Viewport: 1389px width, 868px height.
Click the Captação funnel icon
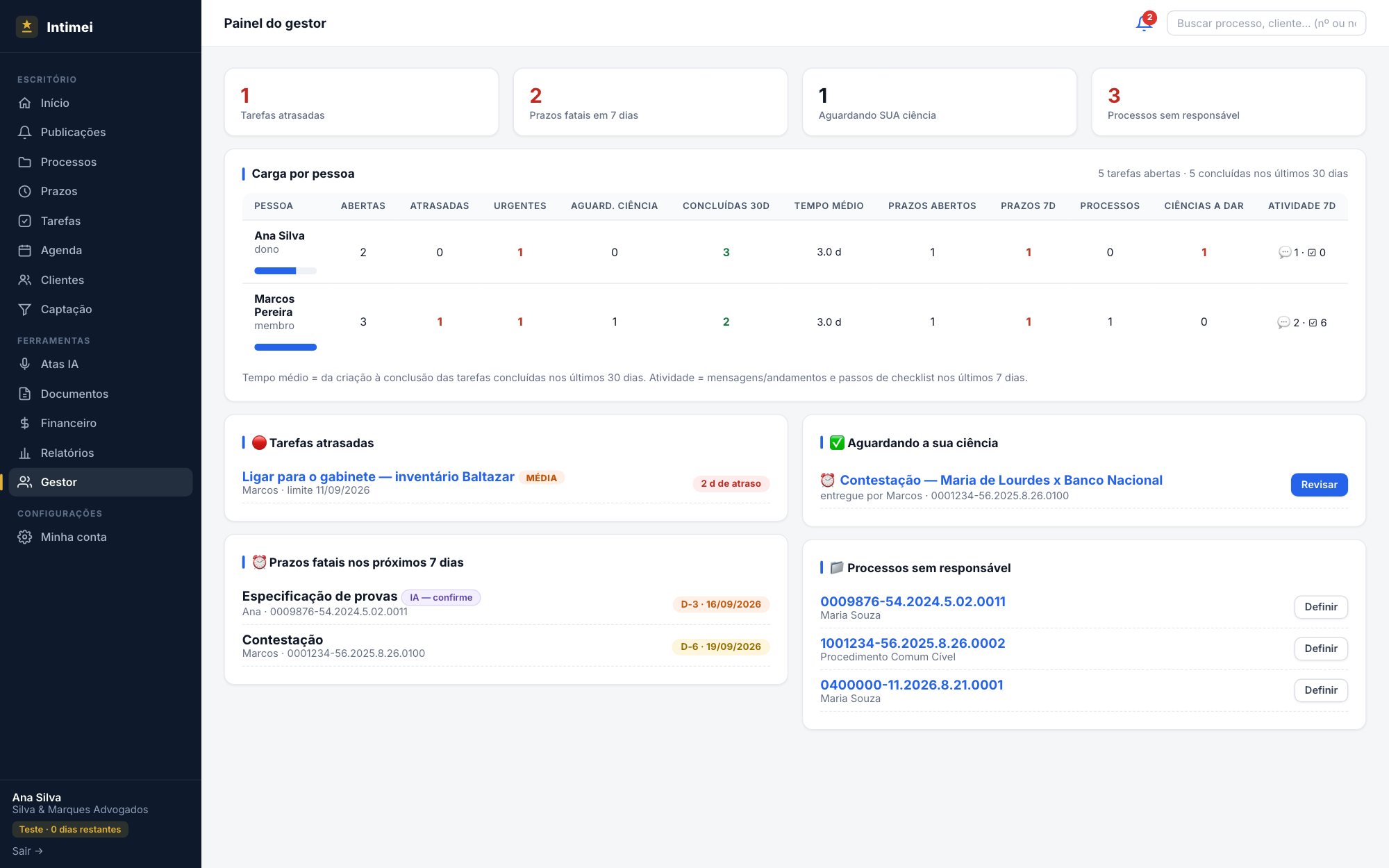25,309
